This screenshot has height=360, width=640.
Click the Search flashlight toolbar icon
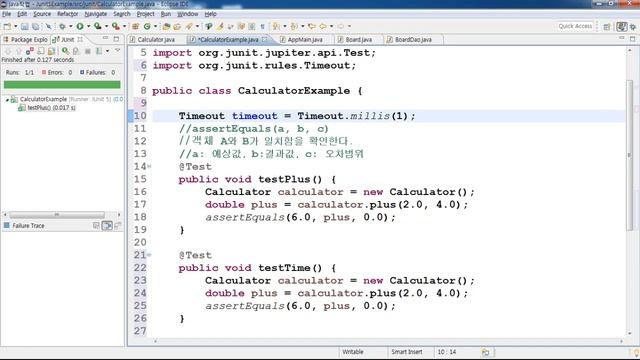pos(189,27)
